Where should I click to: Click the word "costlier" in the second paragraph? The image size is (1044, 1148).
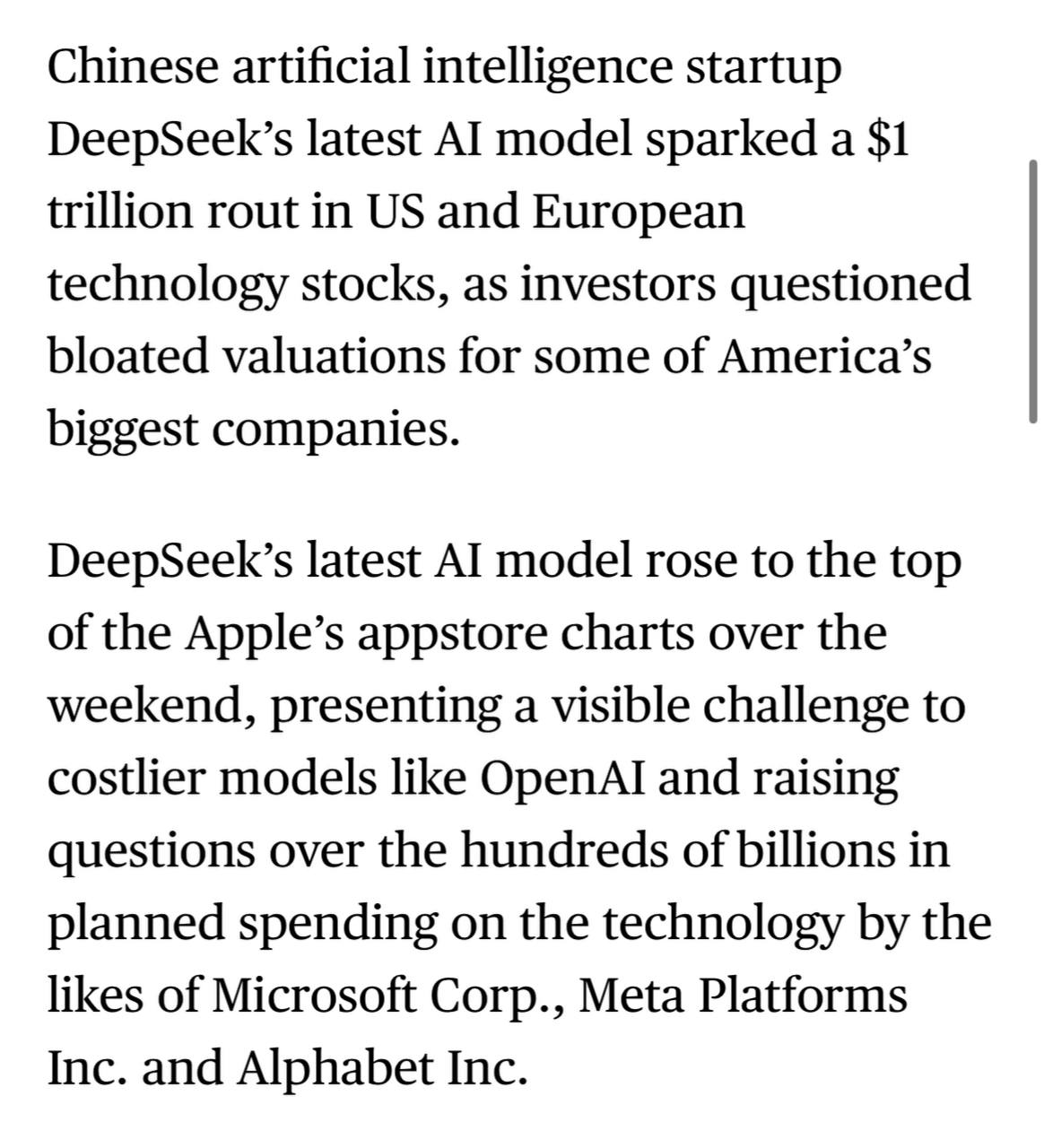coord(127,779)
